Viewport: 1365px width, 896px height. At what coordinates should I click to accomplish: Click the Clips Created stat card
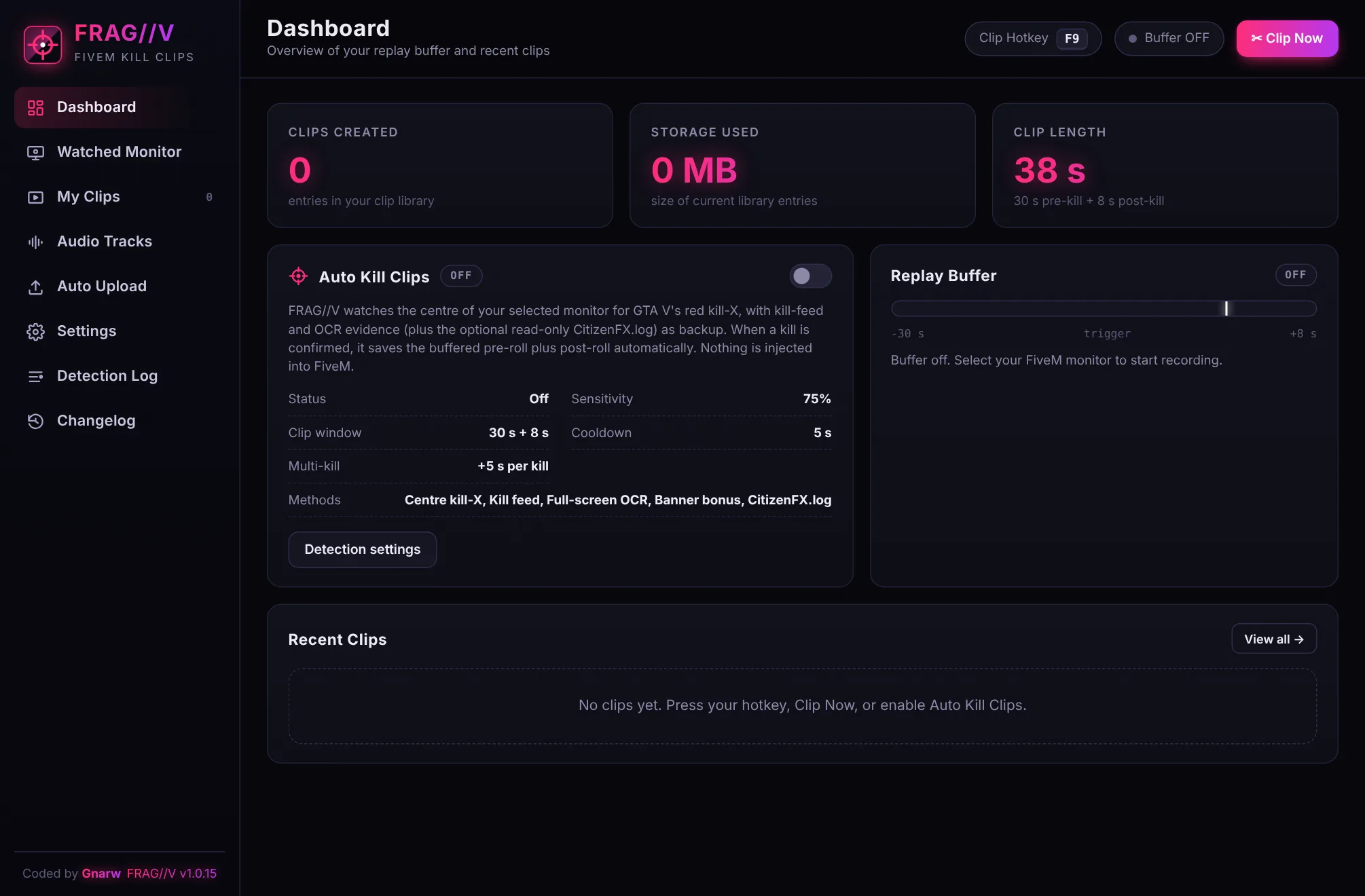point(440,166)
